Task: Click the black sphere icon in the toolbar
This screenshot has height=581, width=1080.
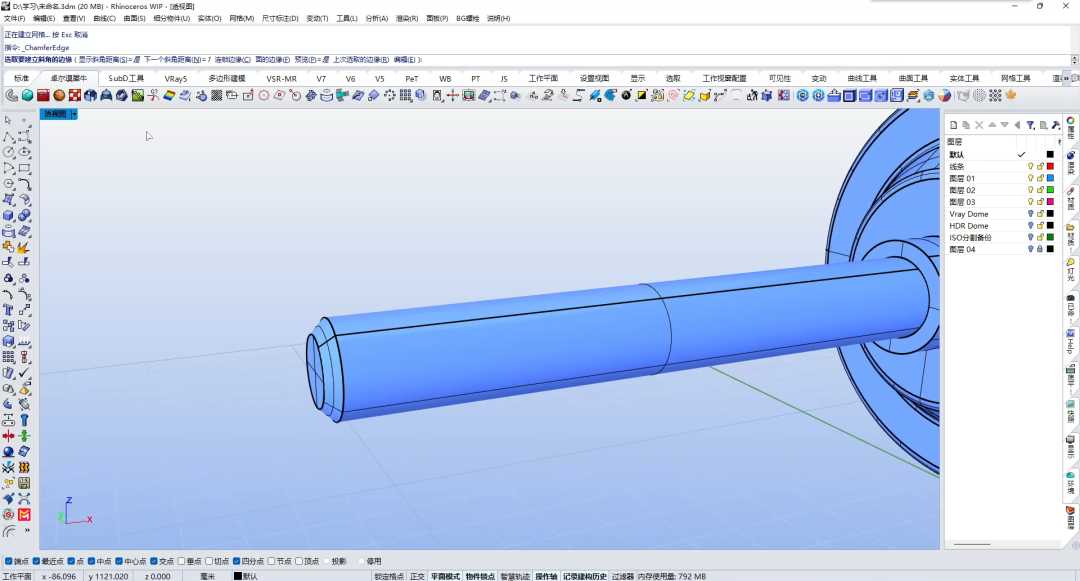Action: coord(626,96)
